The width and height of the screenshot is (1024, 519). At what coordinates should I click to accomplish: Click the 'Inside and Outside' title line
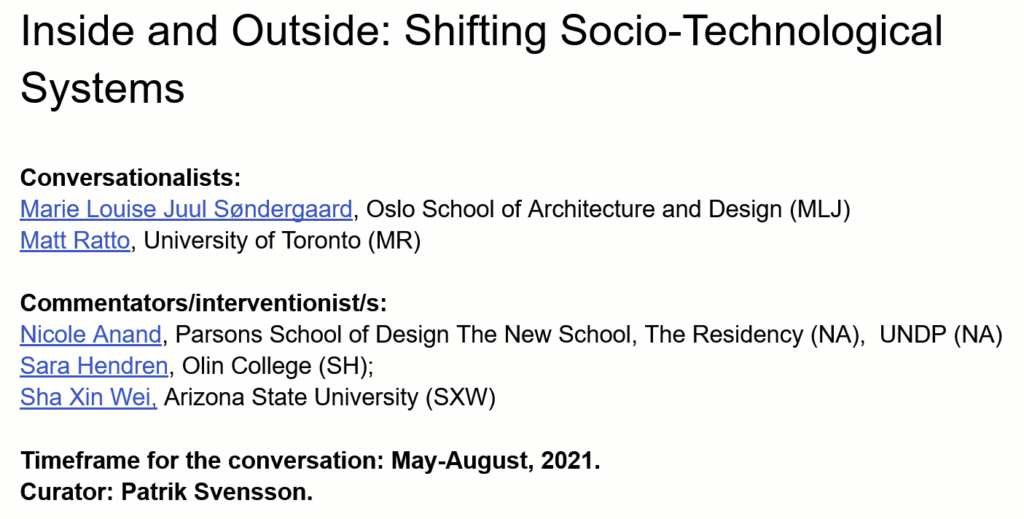point(481,34)
